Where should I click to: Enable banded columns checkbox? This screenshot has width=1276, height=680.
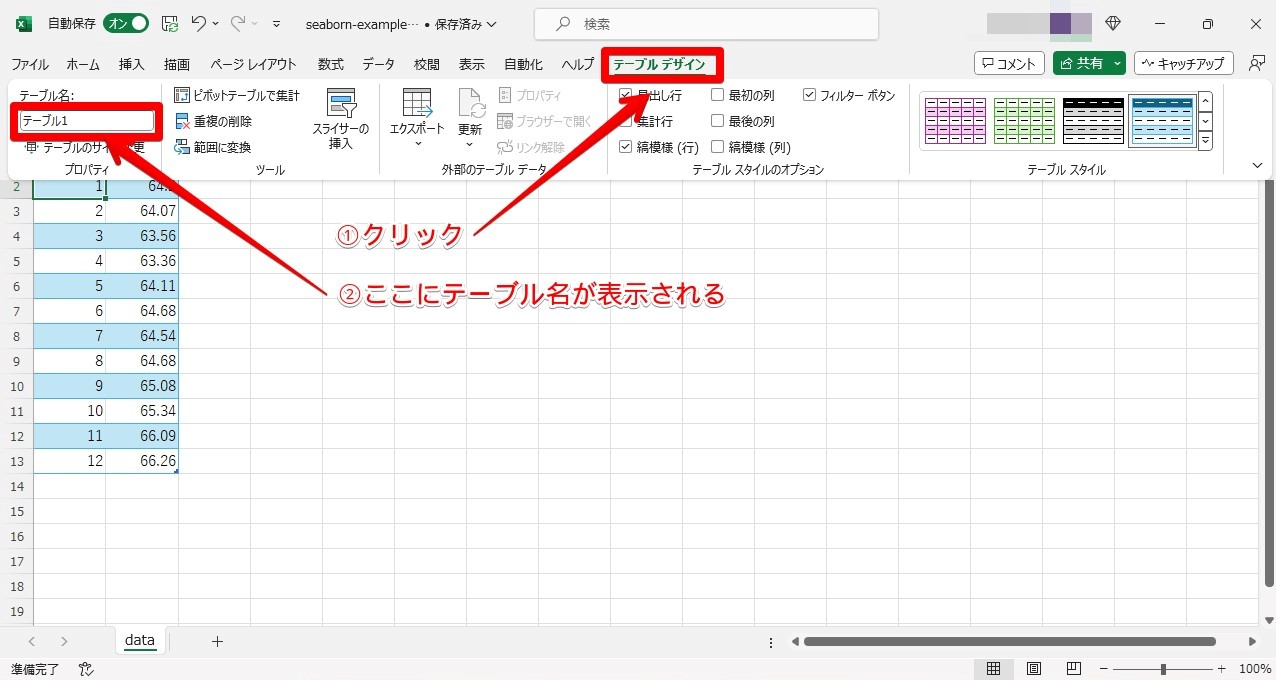[718, 147]
